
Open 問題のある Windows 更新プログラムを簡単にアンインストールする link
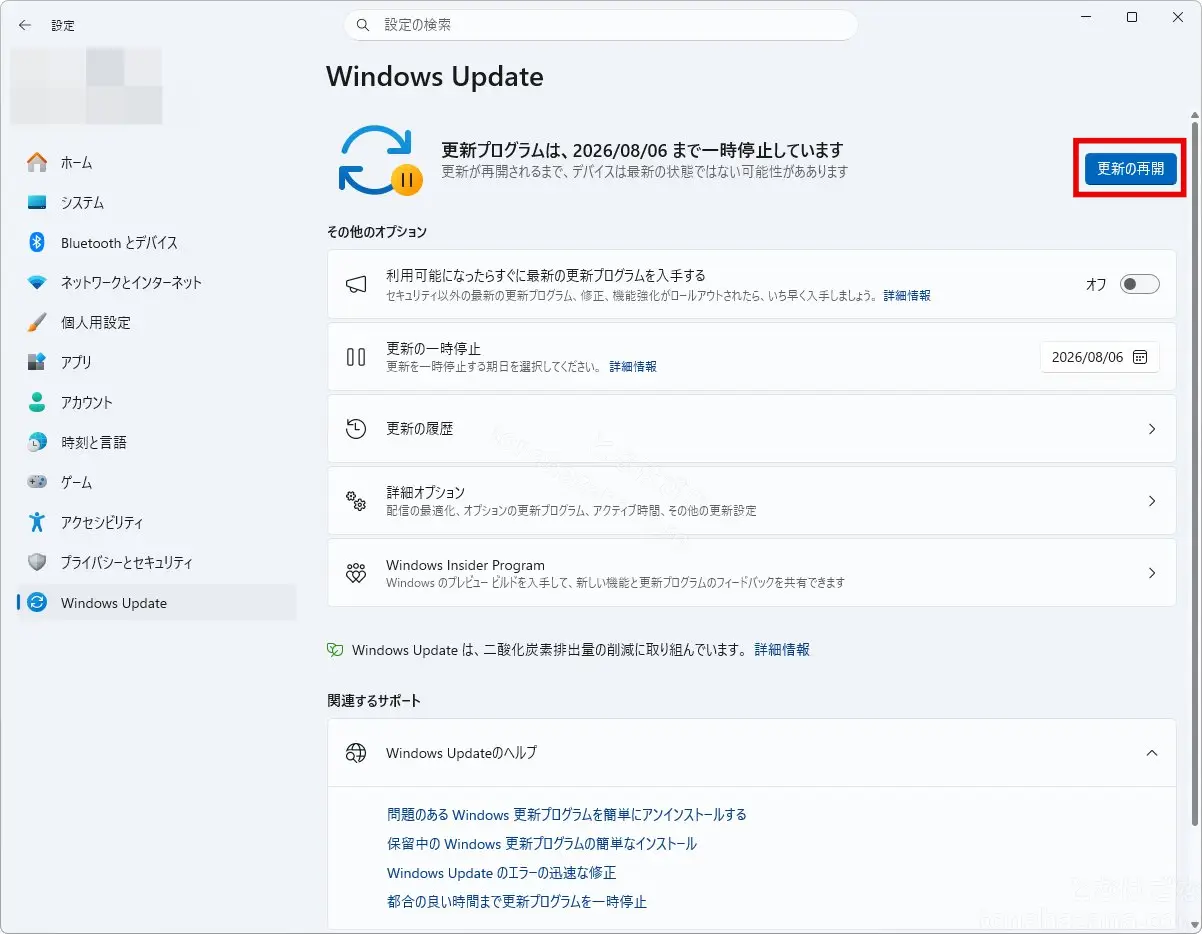pos(567,815)
